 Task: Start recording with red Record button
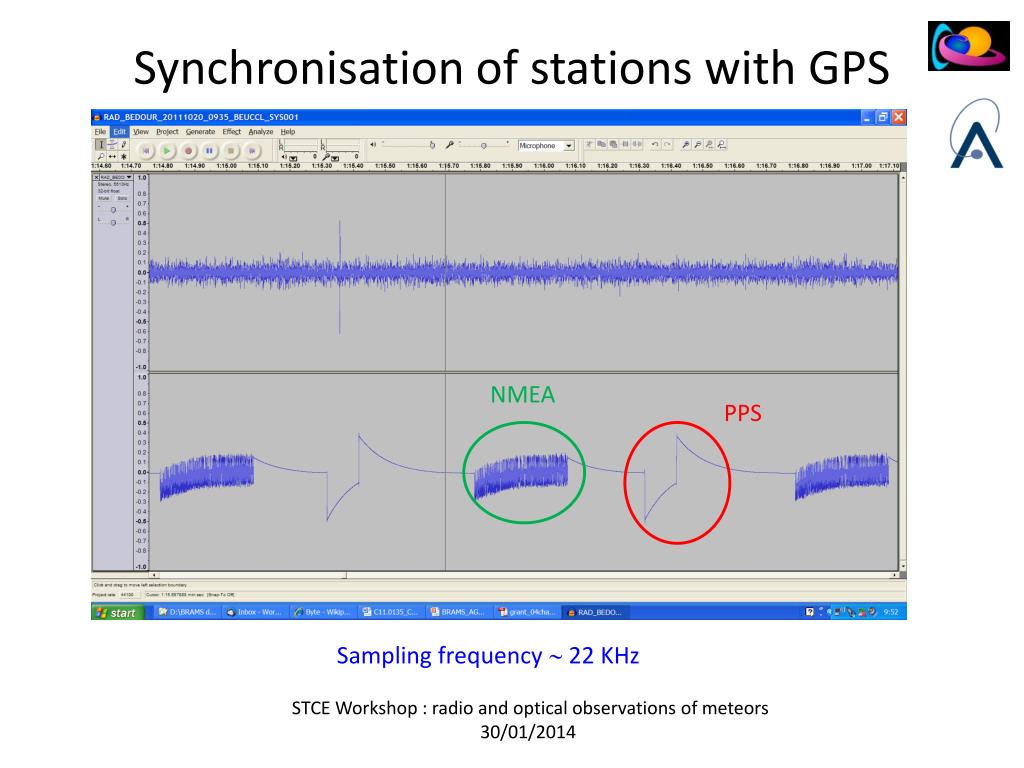[188, 151]
